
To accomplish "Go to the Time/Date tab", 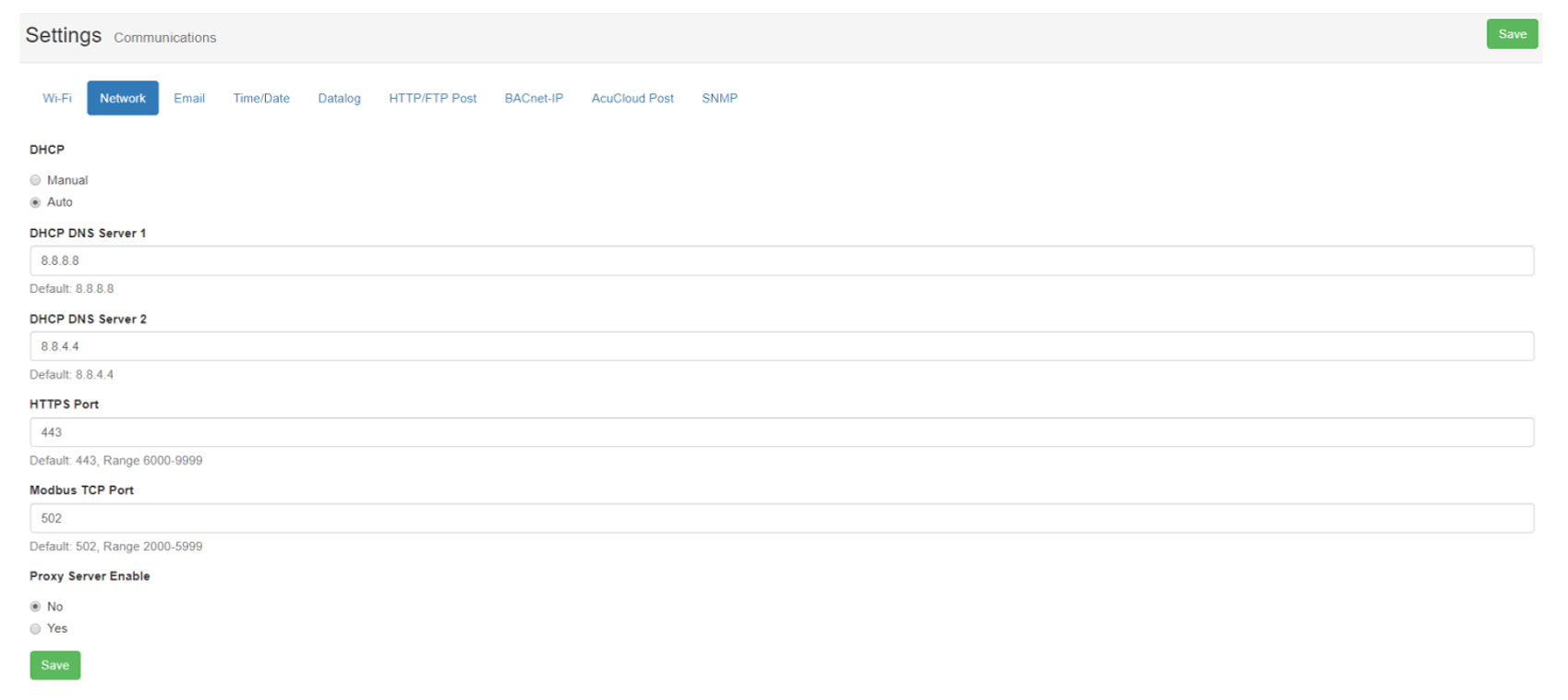I will (261, 98).
